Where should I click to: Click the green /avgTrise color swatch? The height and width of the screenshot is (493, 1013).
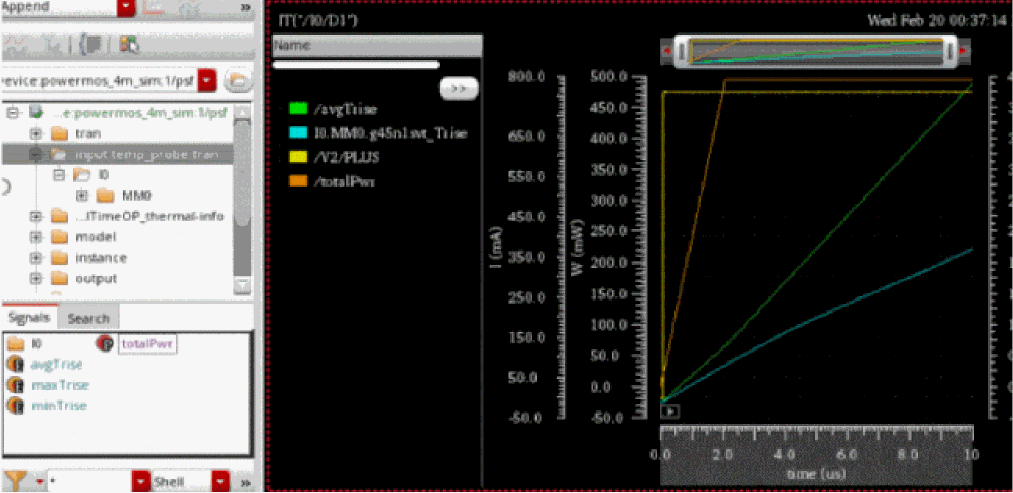(298, 109)
